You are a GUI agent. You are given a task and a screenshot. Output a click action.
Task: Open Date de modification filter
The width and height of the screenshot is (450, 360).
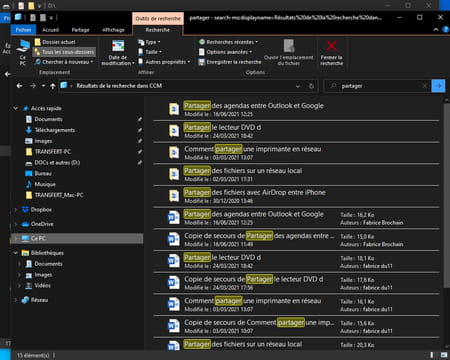click(118, 52)
